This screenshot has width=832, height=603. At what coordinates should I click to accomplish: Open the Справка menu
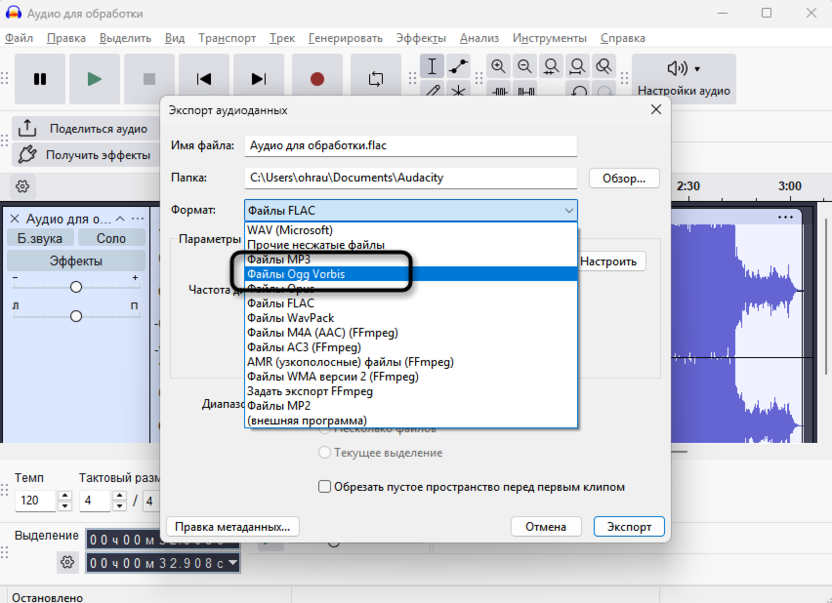tap(622, 38)
